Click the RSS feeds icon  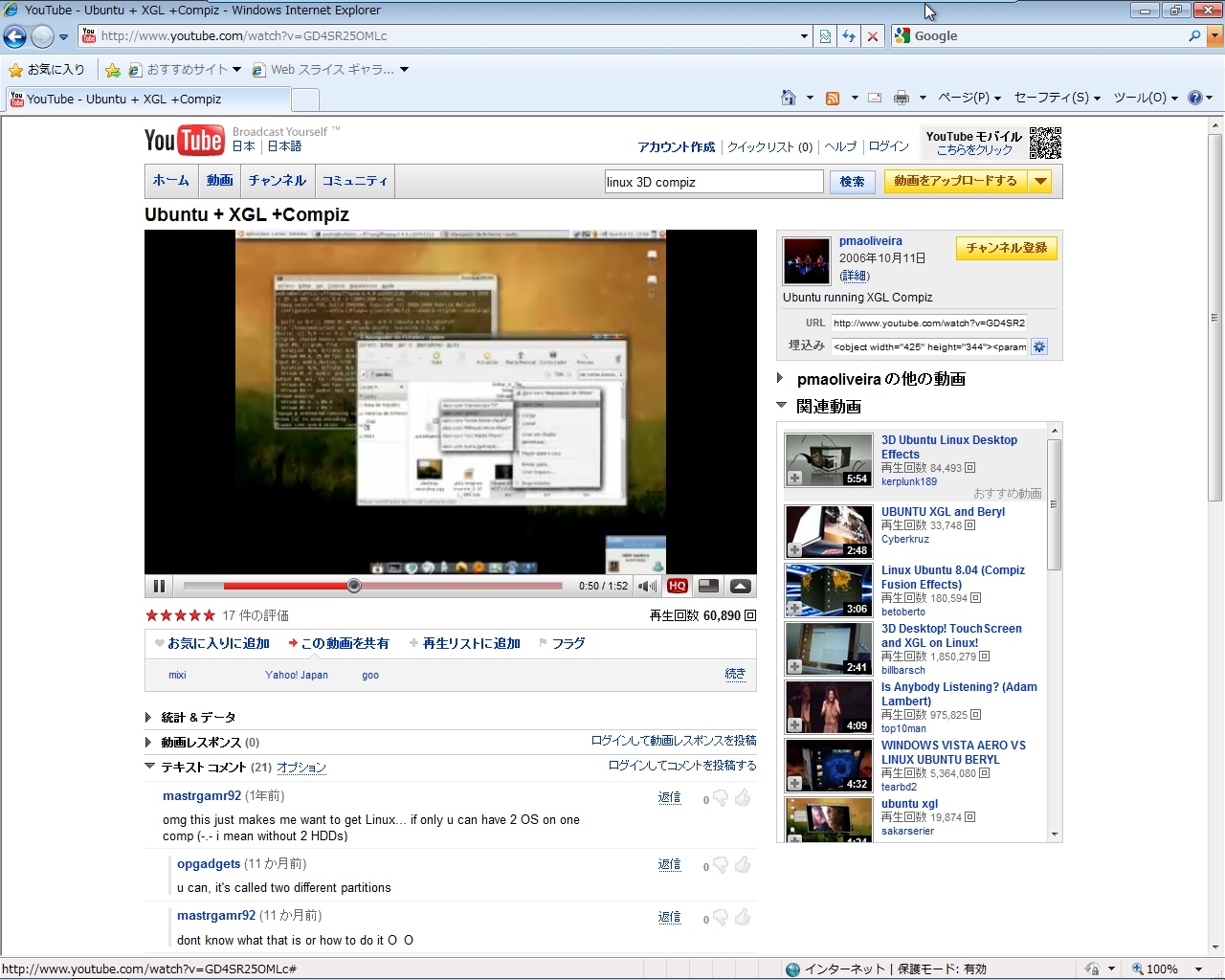833,98
